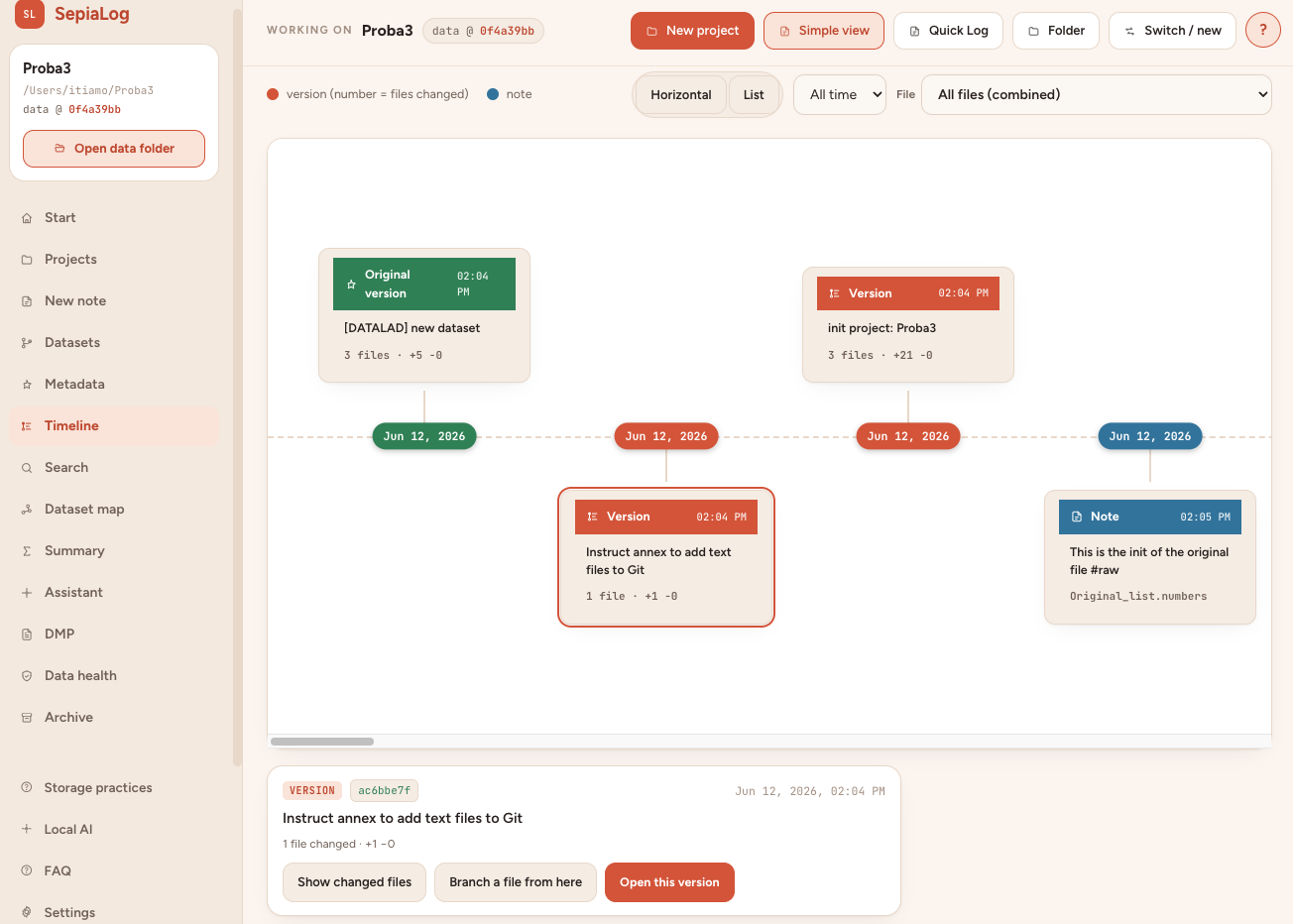Click the red version legend dot

point(273,94)
